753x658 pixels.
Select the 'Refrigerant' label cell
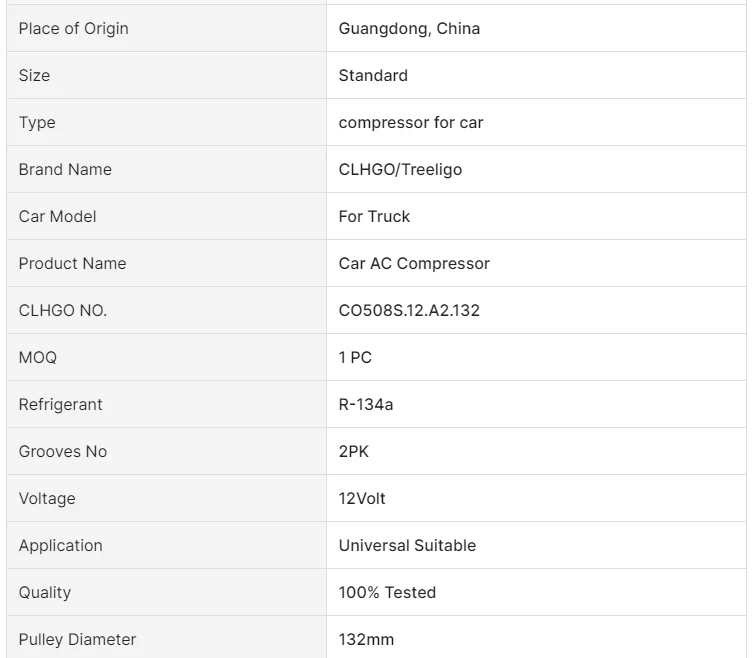[60, 404]
